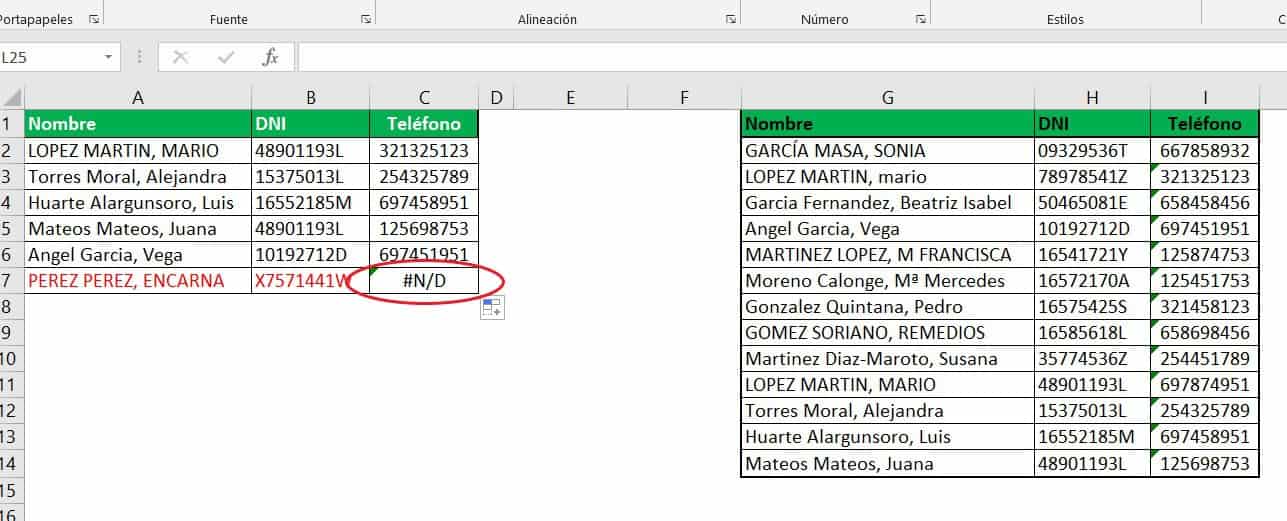Screen dimensions: 1287x521
Task: Select cell Martinez Diaz-Maroto, Susana
Action: pyautogui.click(x=888, y=359)
